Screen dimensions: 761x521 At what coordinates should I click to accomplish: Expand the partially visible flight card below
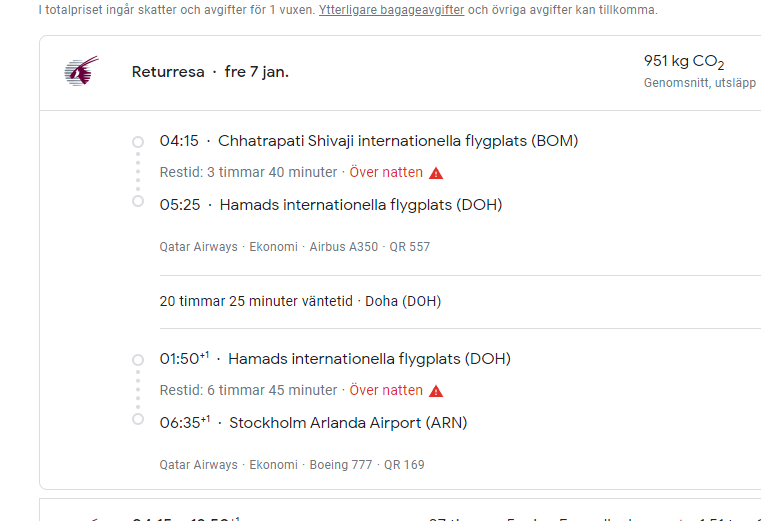(x=400, y=513)
